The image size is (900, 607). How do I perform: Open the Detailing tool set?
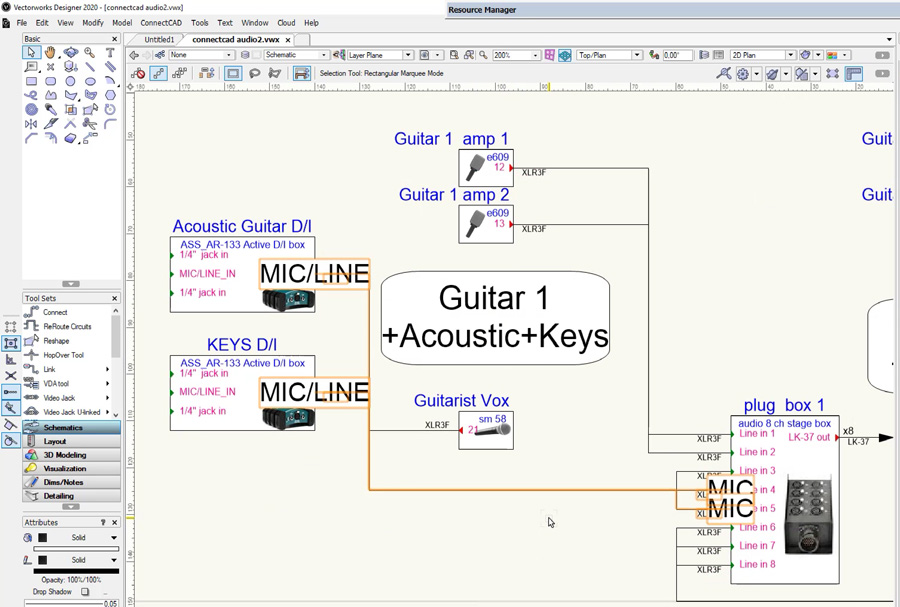pyautogui.click(x=71, y=496)
